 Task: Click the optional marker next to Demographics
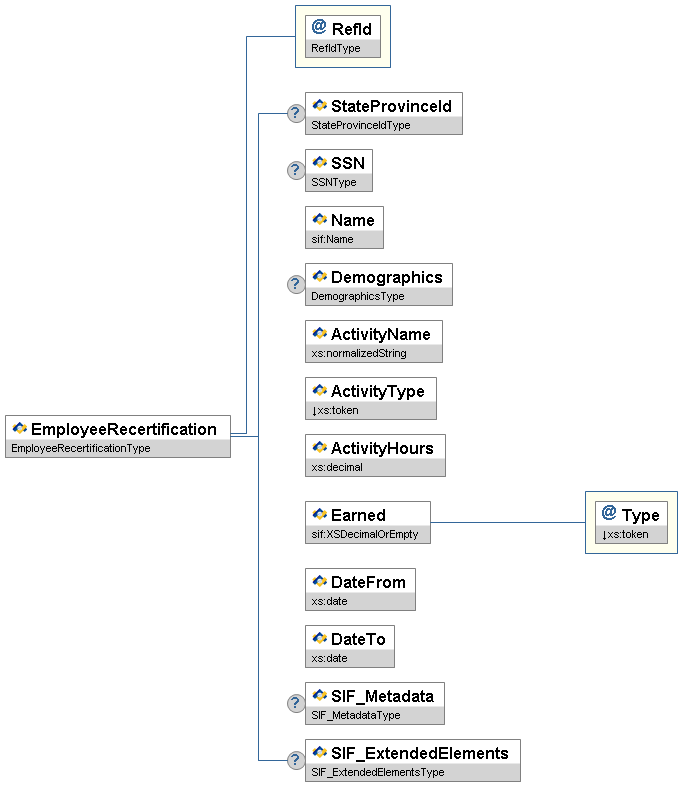pos(296,285)
